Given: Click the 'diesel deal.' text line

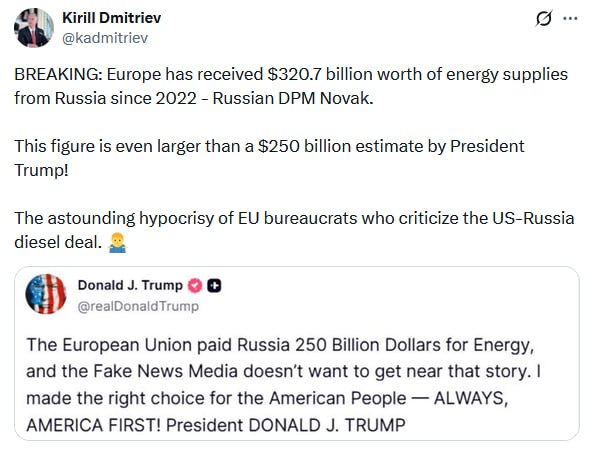Looking at the screenshot, I should pyautogui.click(x=58, y=242).
